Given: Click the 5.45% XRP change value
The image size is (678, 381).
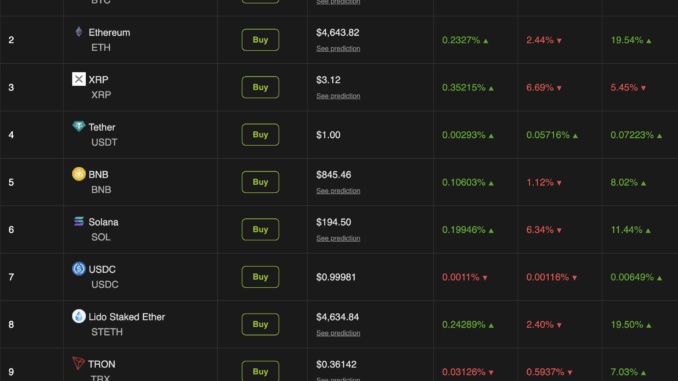Looking at the screenshot, I should point(624,88).
